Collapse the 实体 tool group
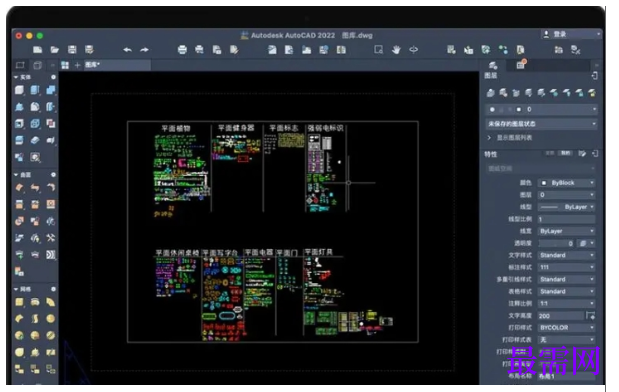The width and height of the screenshot is (619, 392). tap(16, 77)
